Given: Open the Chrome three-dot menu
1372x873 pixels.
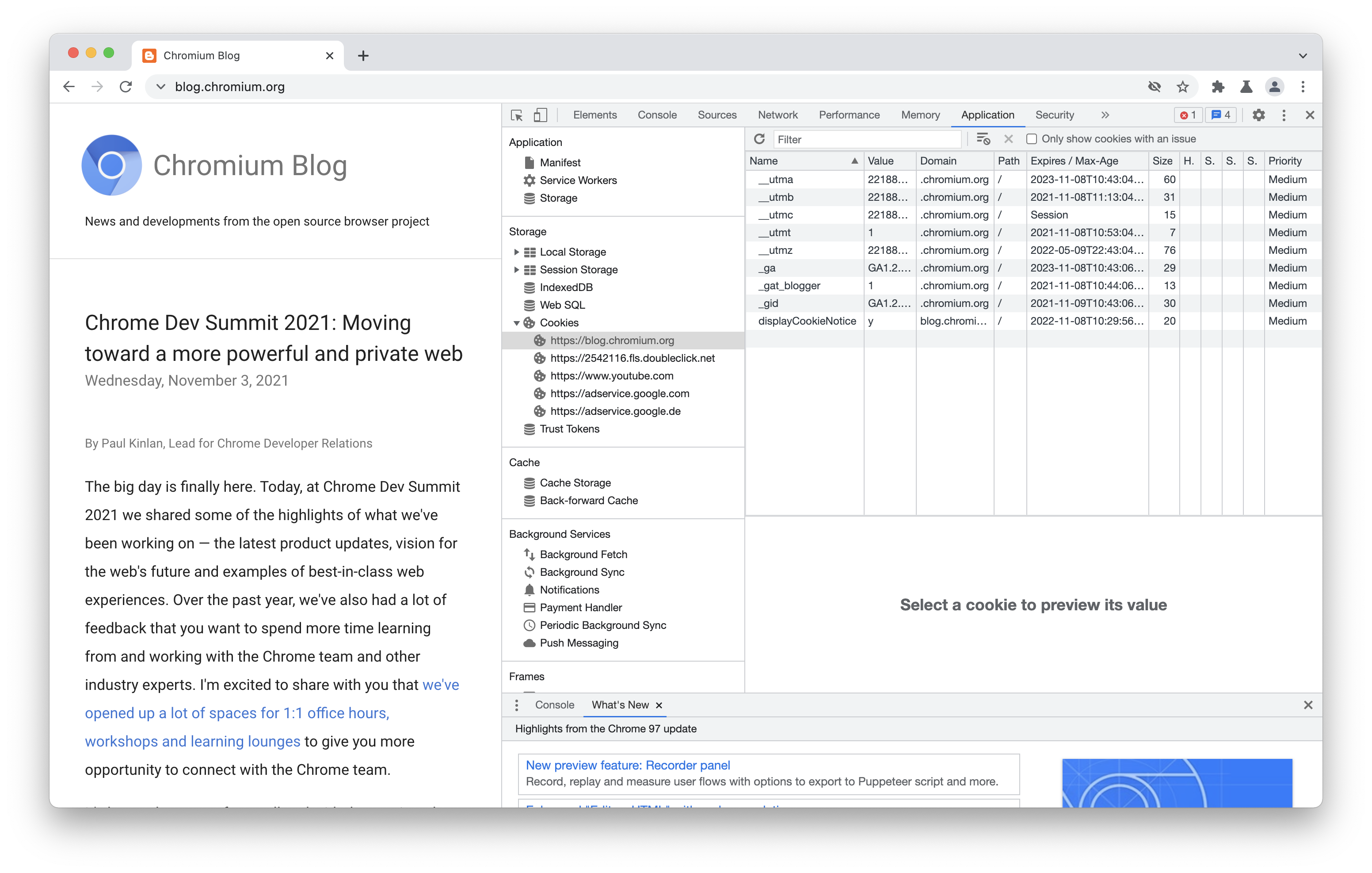Looking at the screenshot, I should point(1303,87).
